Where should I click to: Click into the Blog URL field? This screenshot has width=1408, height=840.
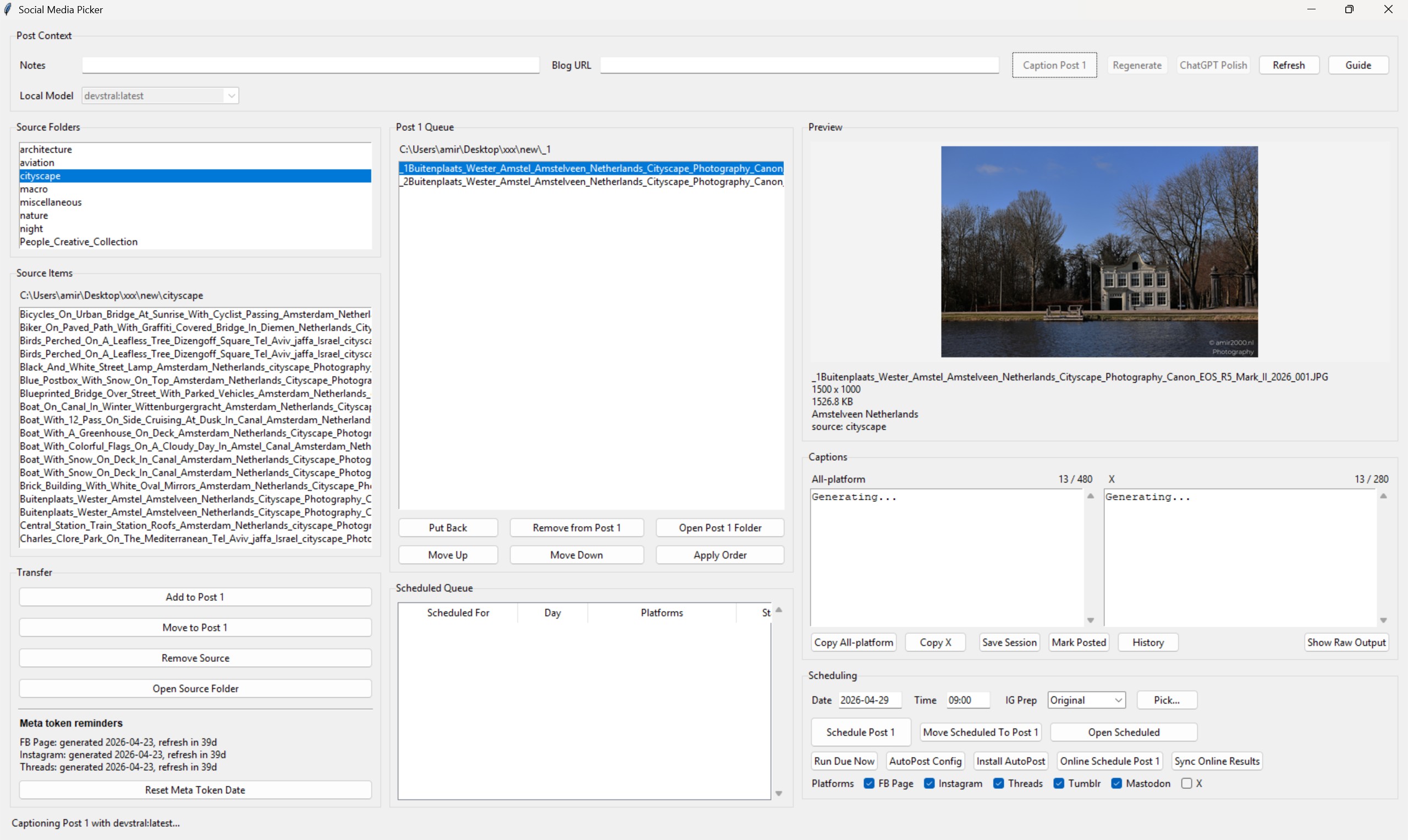pyautogui.click(x=799, y=65)
